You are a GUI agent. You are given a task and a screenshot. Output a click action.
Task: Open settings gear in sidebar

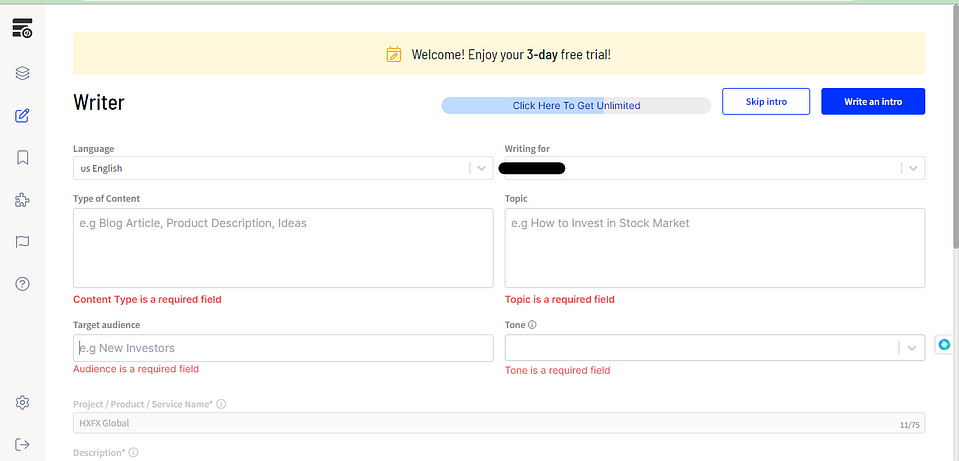pos(22,402)
